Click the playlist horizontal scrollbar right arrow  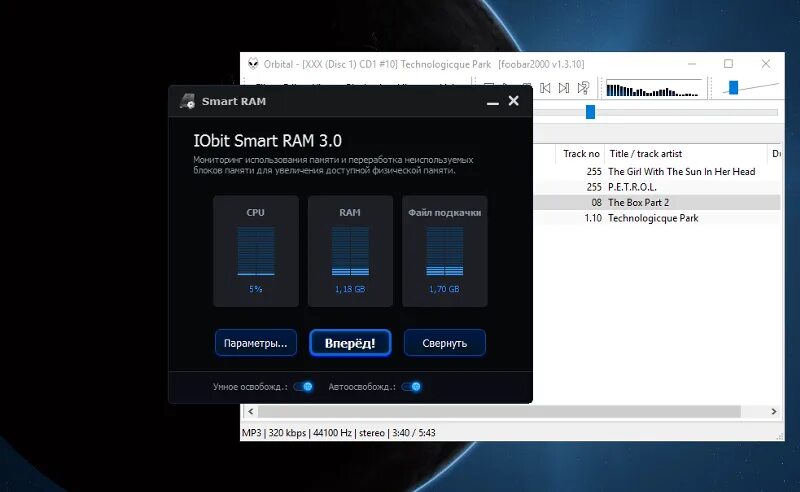(774, 411)
